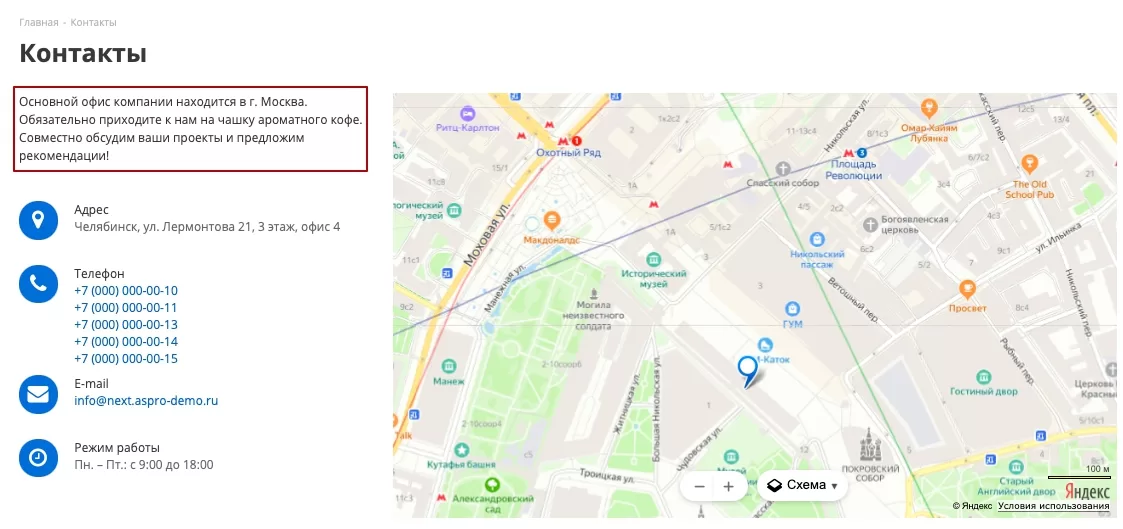Open Условия использования link on map
Screen dimensions: 1123x529
point(1053,506)
